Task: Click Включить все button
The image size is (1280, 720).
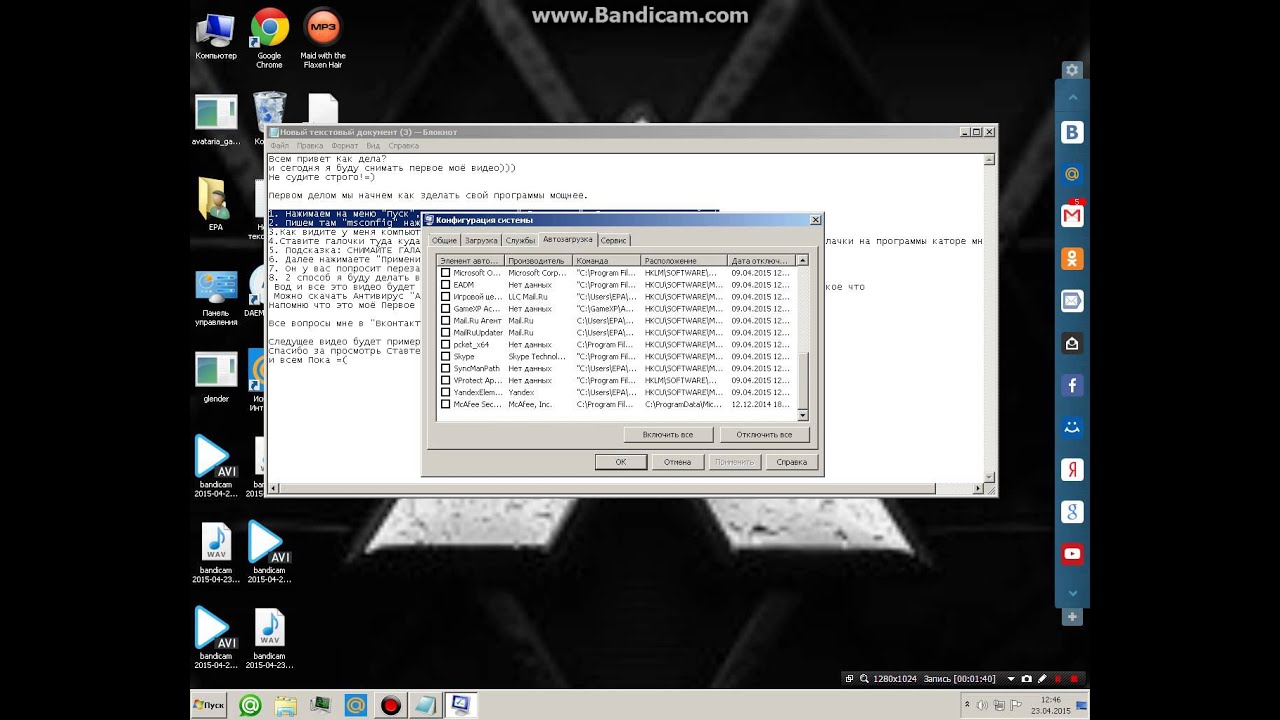Action: [x=668, y=435]
